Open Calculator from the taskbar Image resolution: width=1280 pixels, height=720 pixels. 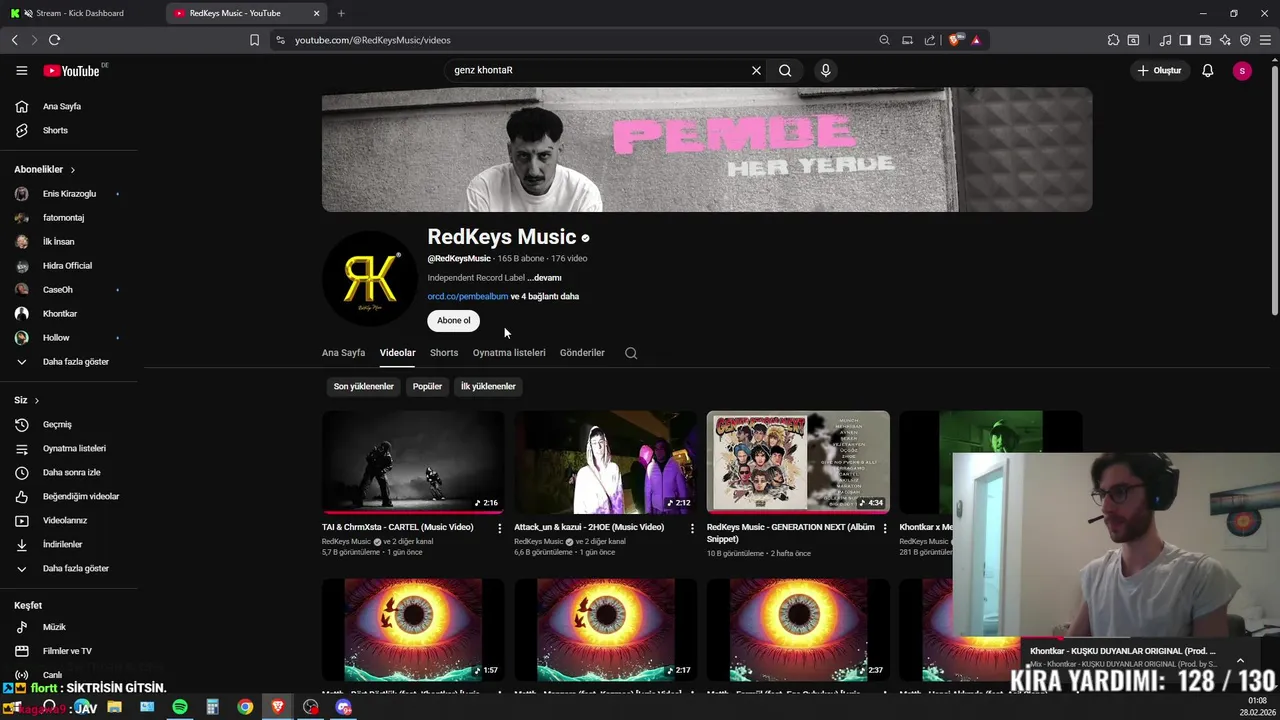[212, 707]
